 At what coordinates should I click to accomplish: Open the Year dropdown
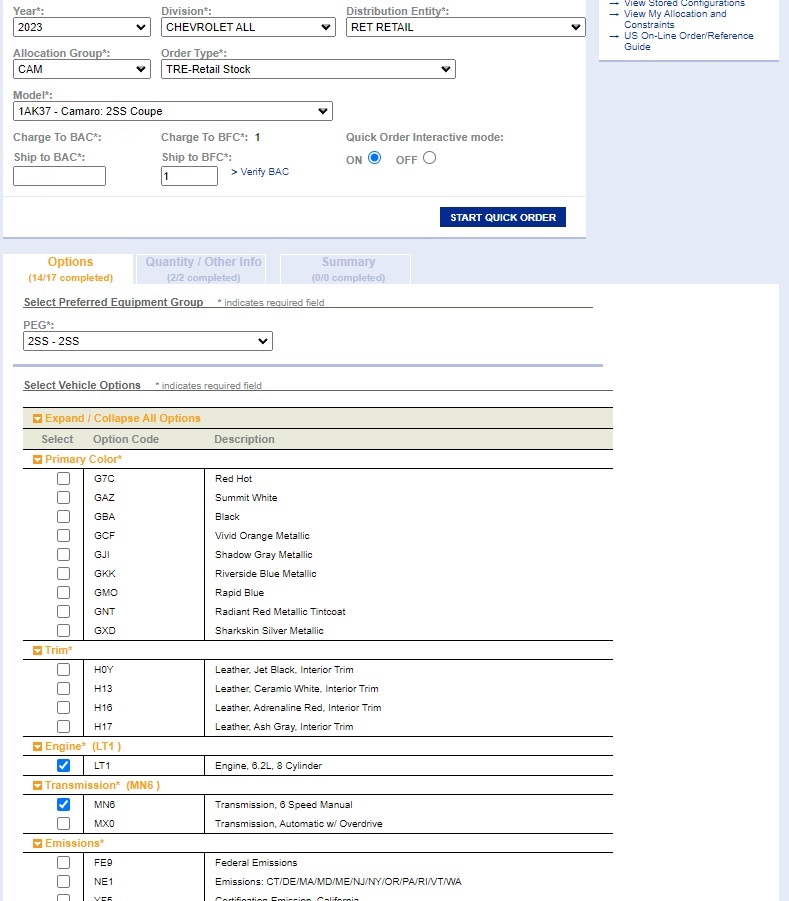[82, 27]
